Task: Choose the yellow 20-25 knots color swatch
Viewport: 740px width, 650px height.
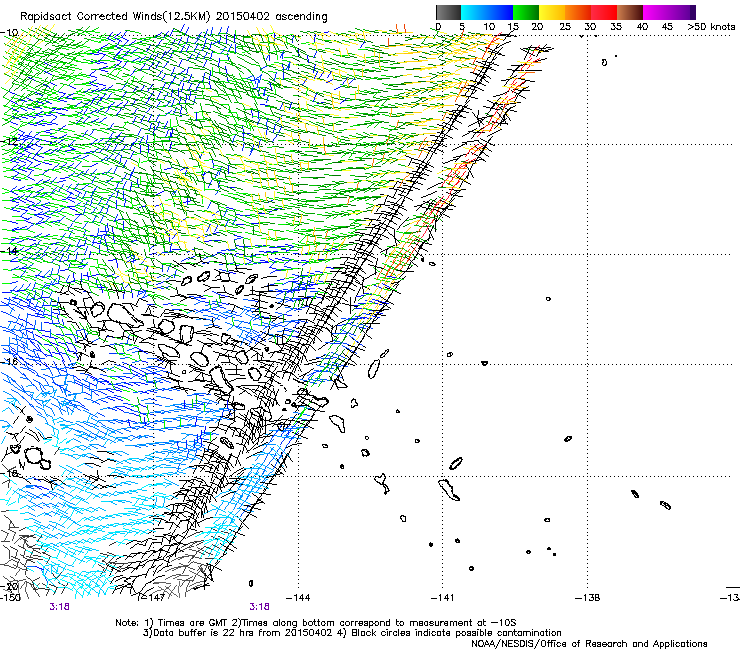Action: click(552, 12)
